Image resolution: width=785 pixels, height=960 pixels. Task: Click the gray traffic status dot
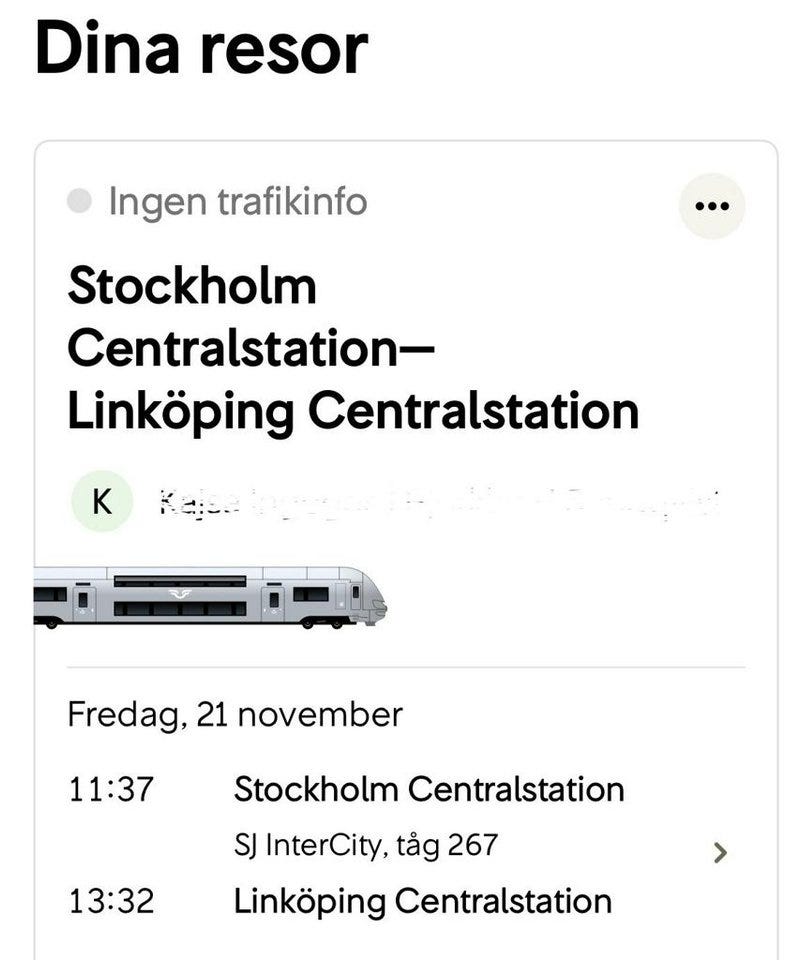79,202
